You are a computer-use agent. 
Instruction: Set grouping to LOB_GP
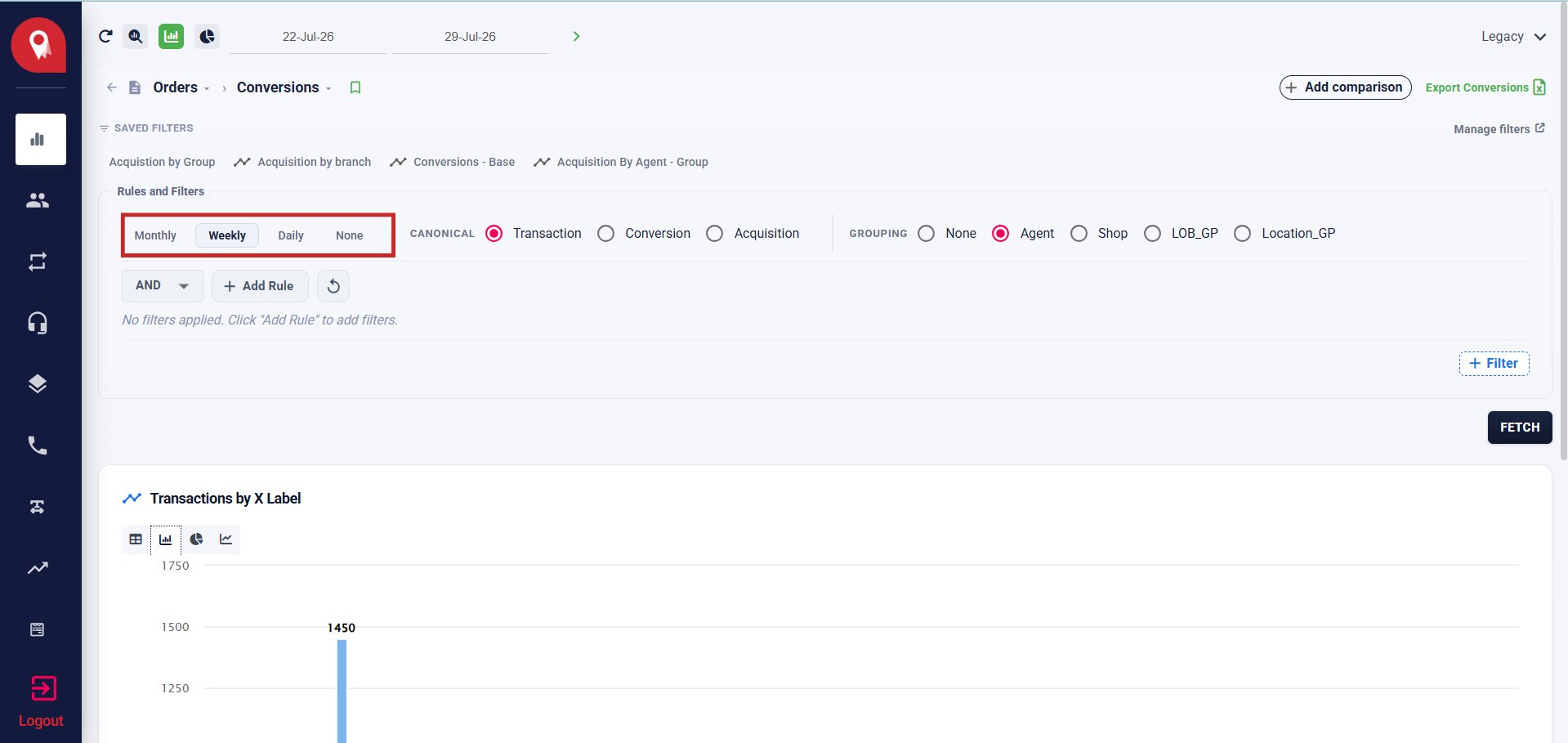pyautogui.click(x=1152, y=234)
